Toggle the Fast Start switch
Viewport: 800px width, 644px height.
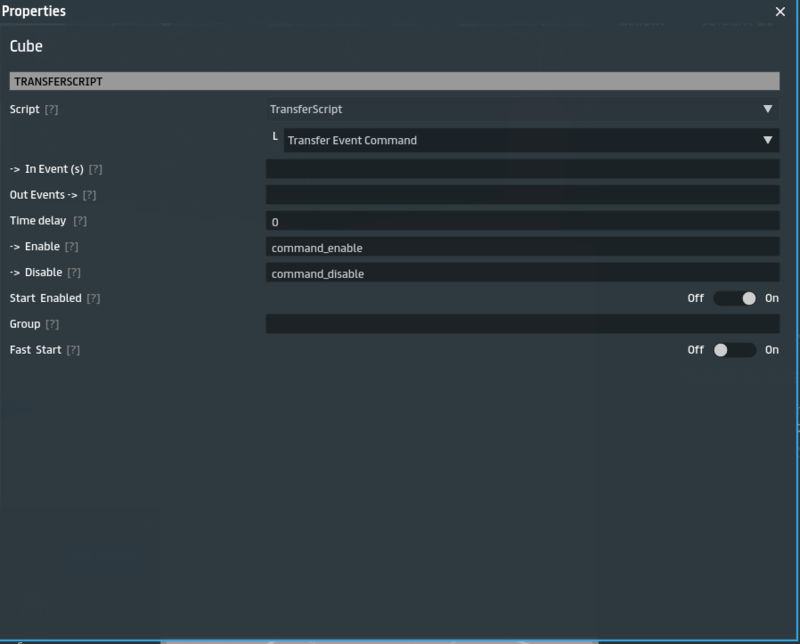[735, 350]
